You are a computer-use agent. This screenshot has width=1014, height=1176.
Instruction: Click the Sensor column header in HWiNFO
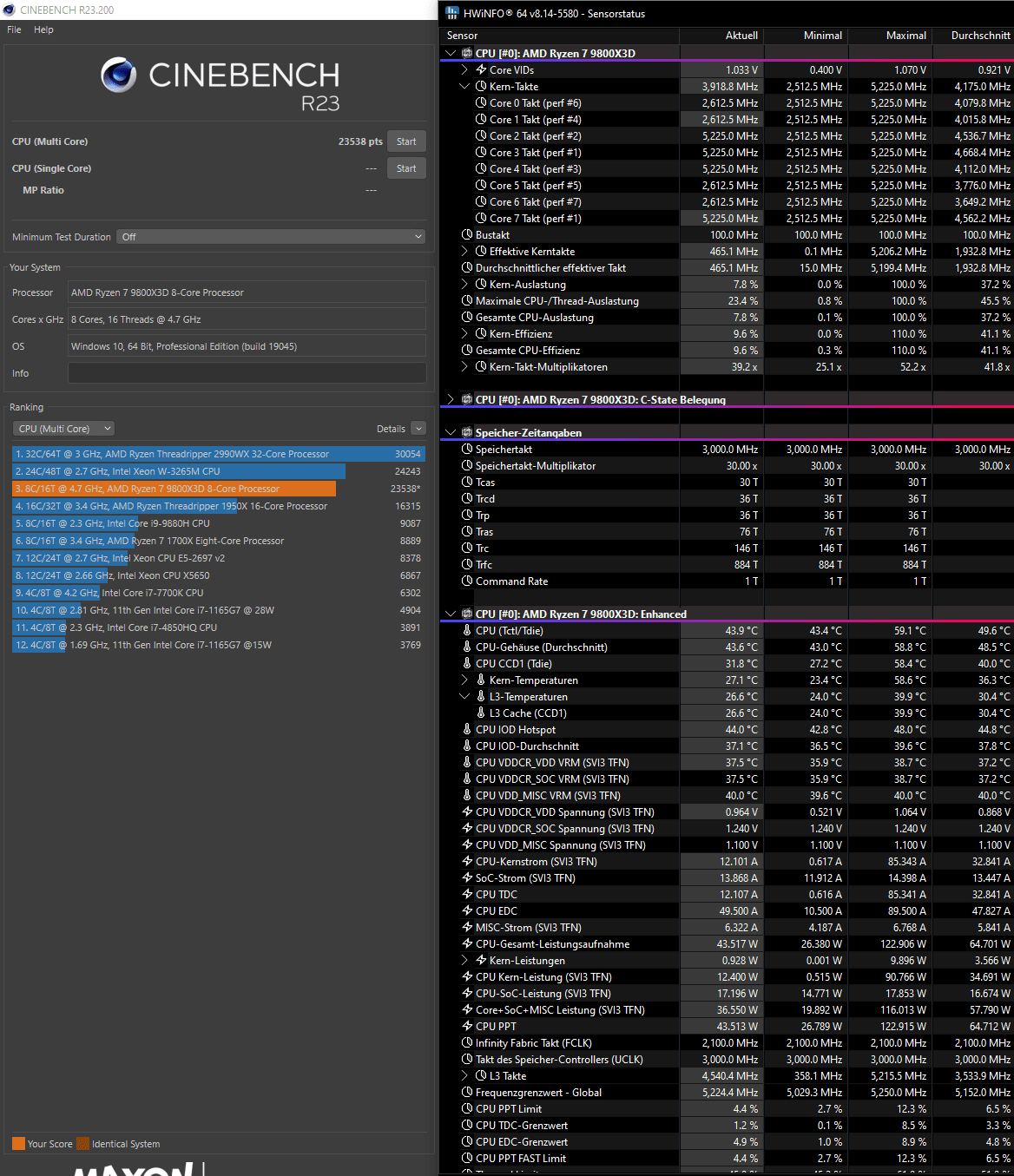pyautogui.click(x=462, y=36)
